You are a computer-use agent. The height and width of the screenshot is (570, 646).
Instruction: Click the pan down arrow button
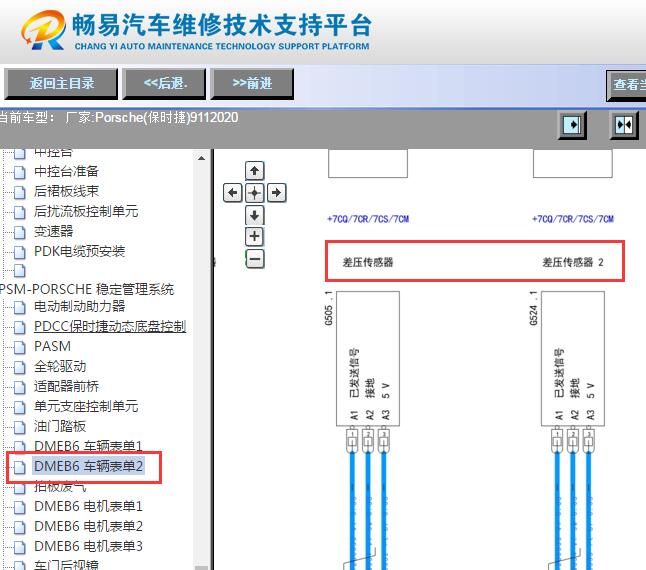[254, 215]
